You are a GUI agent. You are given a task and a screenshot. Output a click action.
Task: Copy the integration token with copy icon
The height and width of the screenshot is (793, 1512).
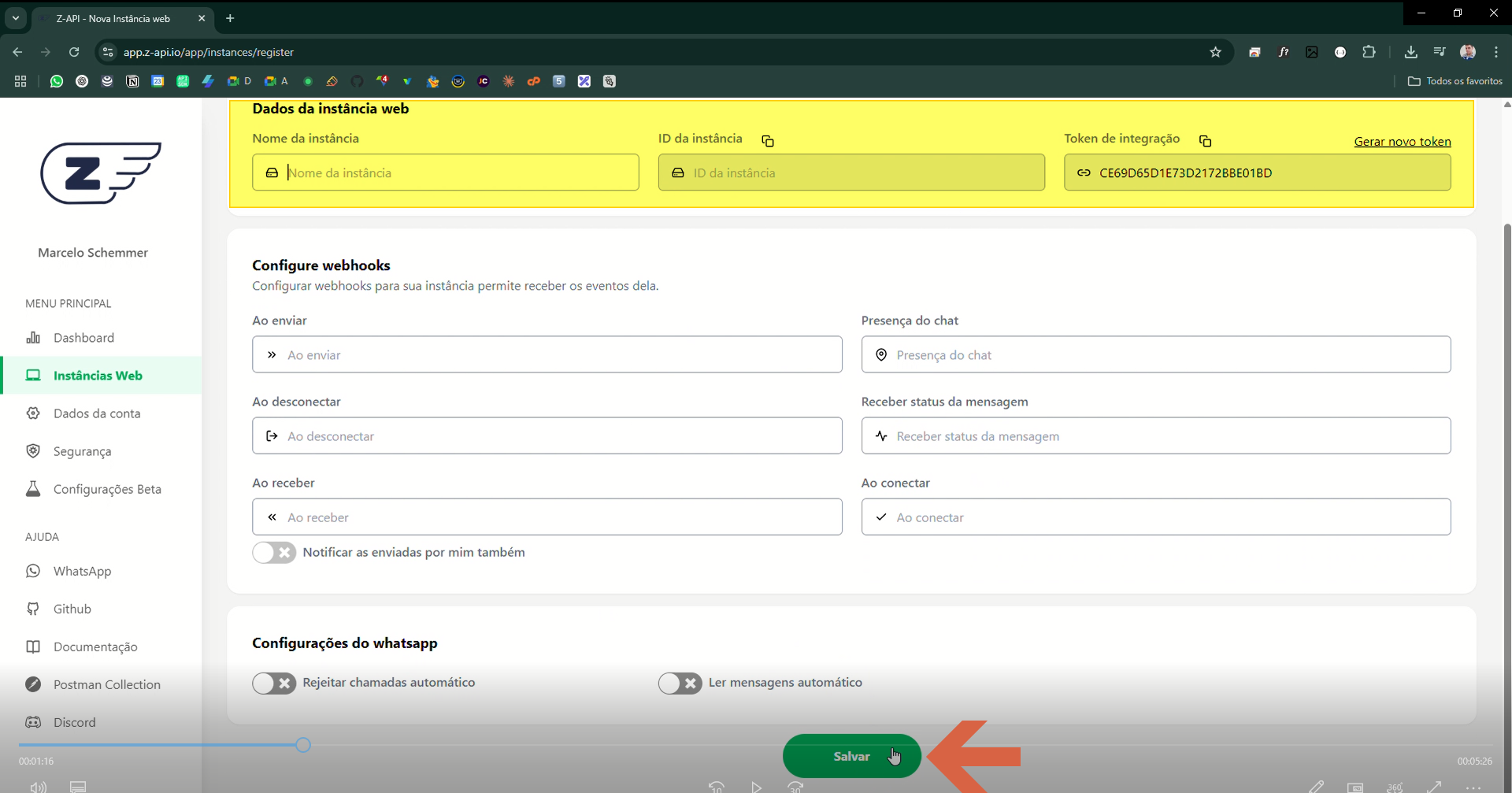[1205, 141]
